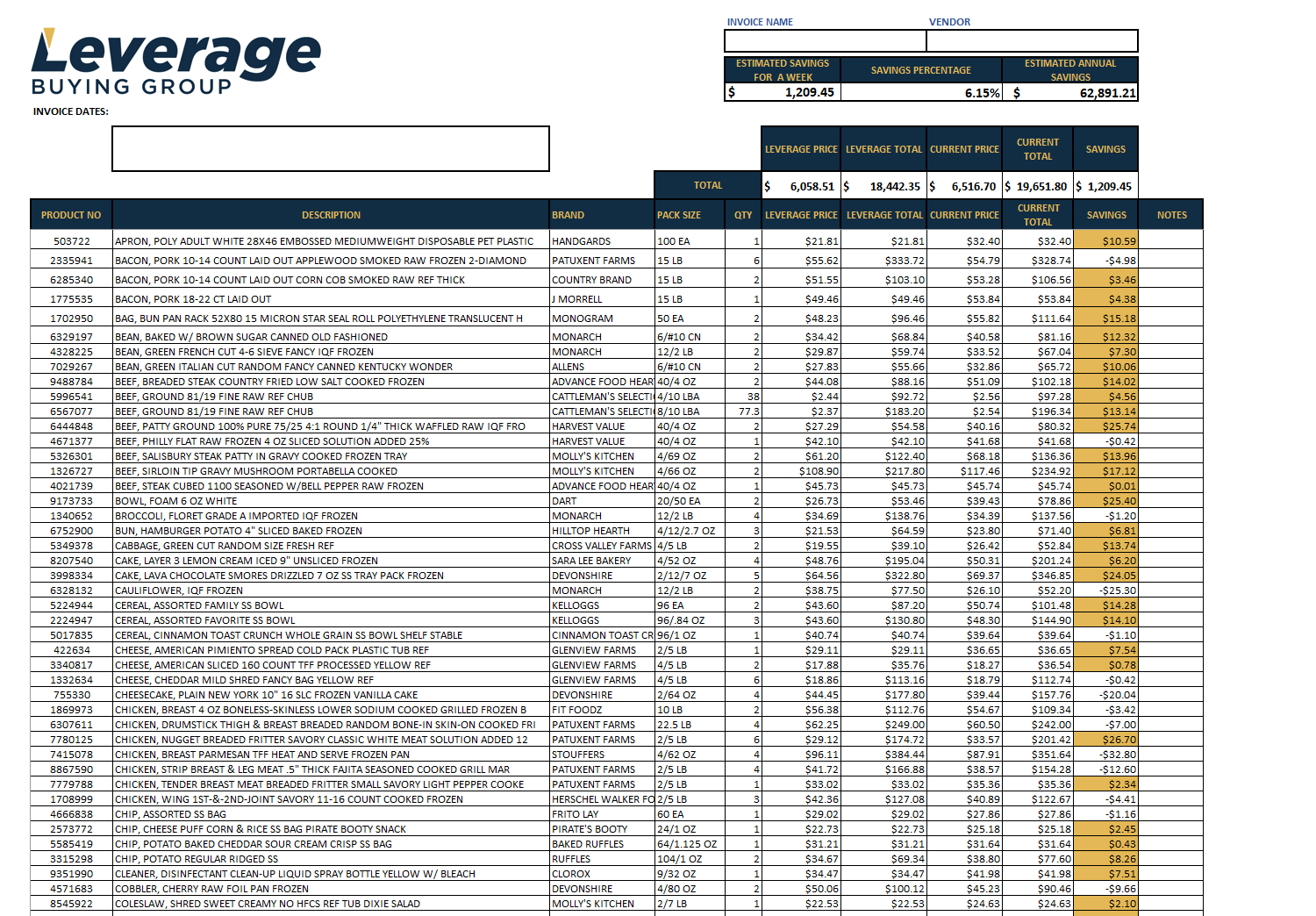Click the DART brand cell
The width and height of the screenshot is (1316, 916).
602,501
